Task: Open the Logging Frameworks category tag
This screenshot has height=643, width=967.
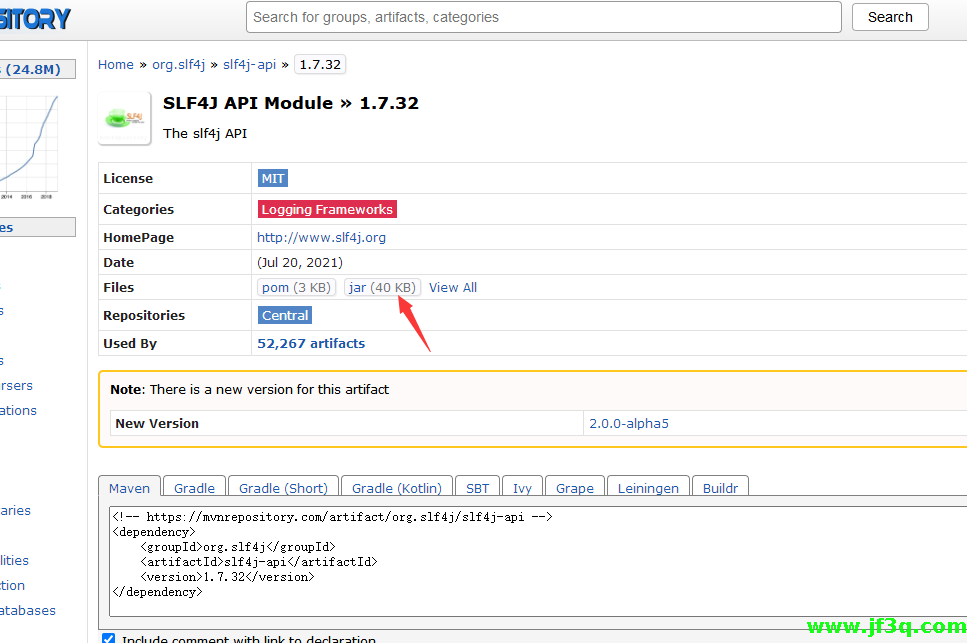Action: (x=326, y=209)
